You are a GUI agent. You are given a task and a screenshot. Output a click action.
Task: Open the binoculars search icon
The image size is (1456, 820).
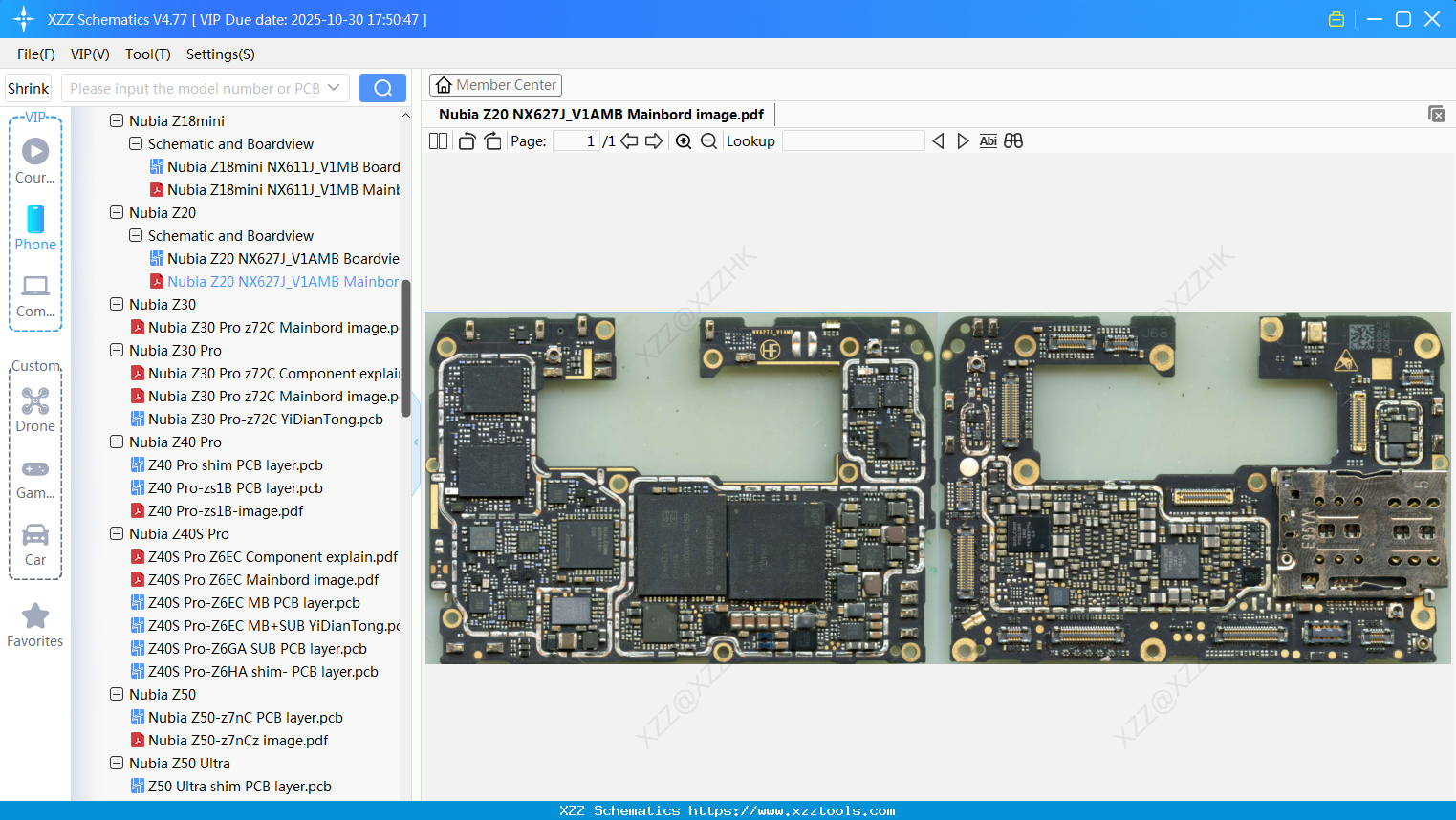1013,140
